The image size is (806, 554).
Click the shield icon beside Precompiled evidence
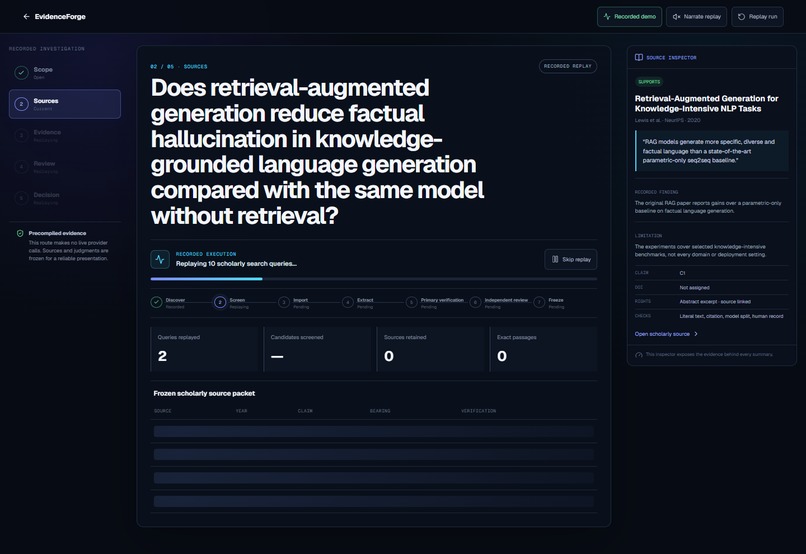(20, 233)
